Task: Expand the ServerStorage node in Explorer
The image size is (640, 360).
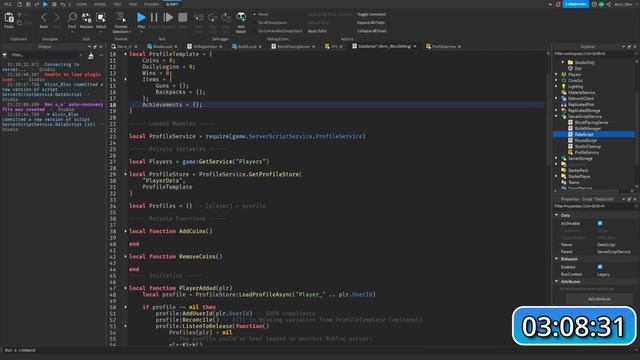Action: click(x=556, y=158)
